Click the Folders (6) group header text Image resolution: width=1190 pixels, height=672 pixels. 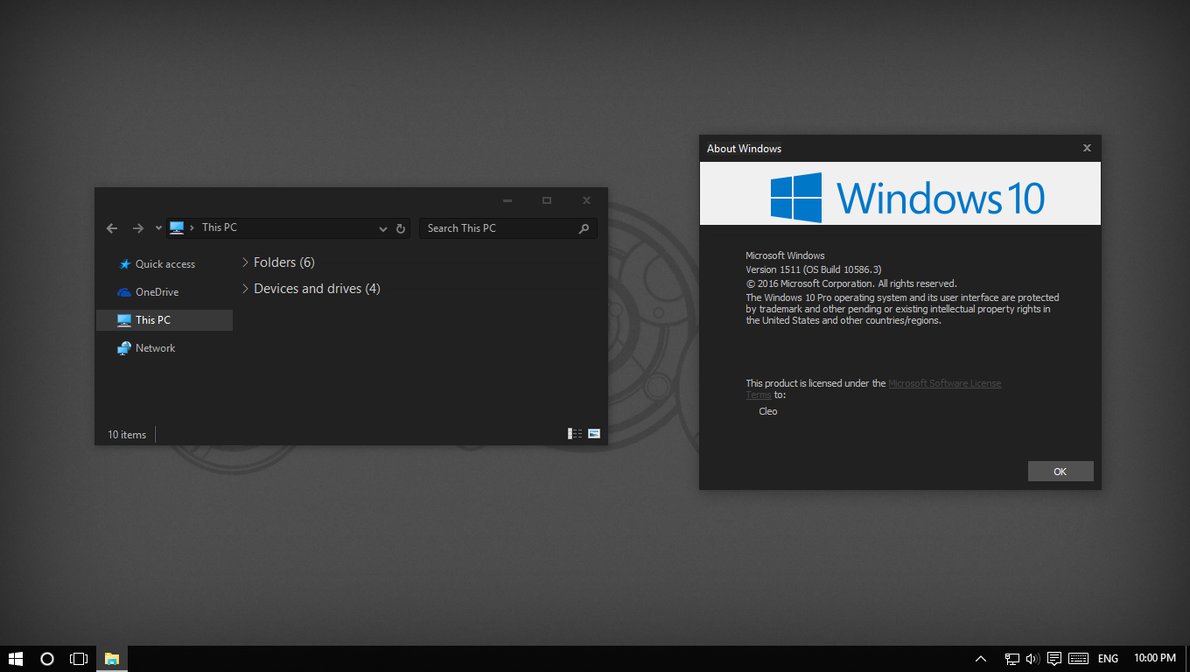pyautogui.click(x=284, y=262)
